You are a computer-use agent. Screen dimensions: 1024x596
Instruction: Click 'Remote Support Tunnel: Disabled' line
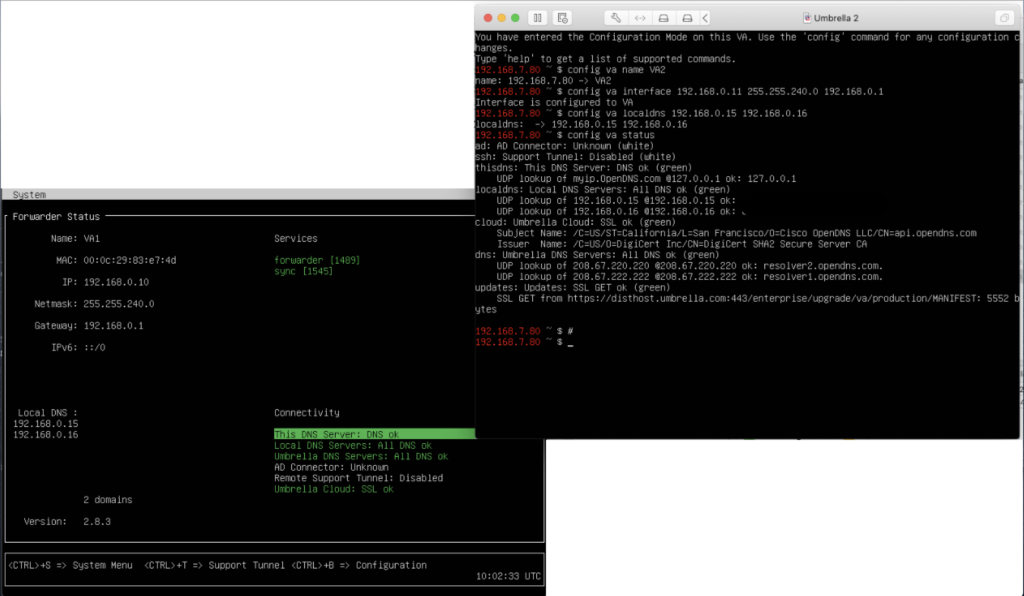click(x=359, y=478)
